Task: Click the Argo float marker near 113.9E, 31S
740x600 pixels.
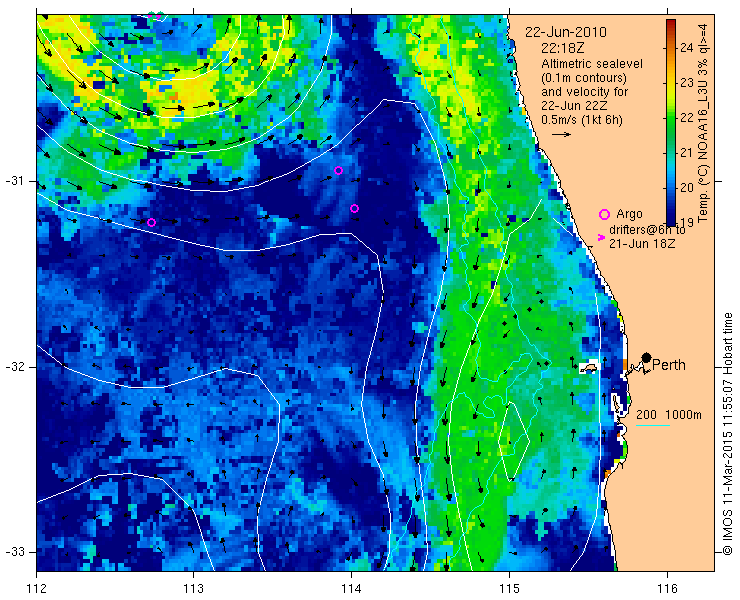Action: point(338,170)
